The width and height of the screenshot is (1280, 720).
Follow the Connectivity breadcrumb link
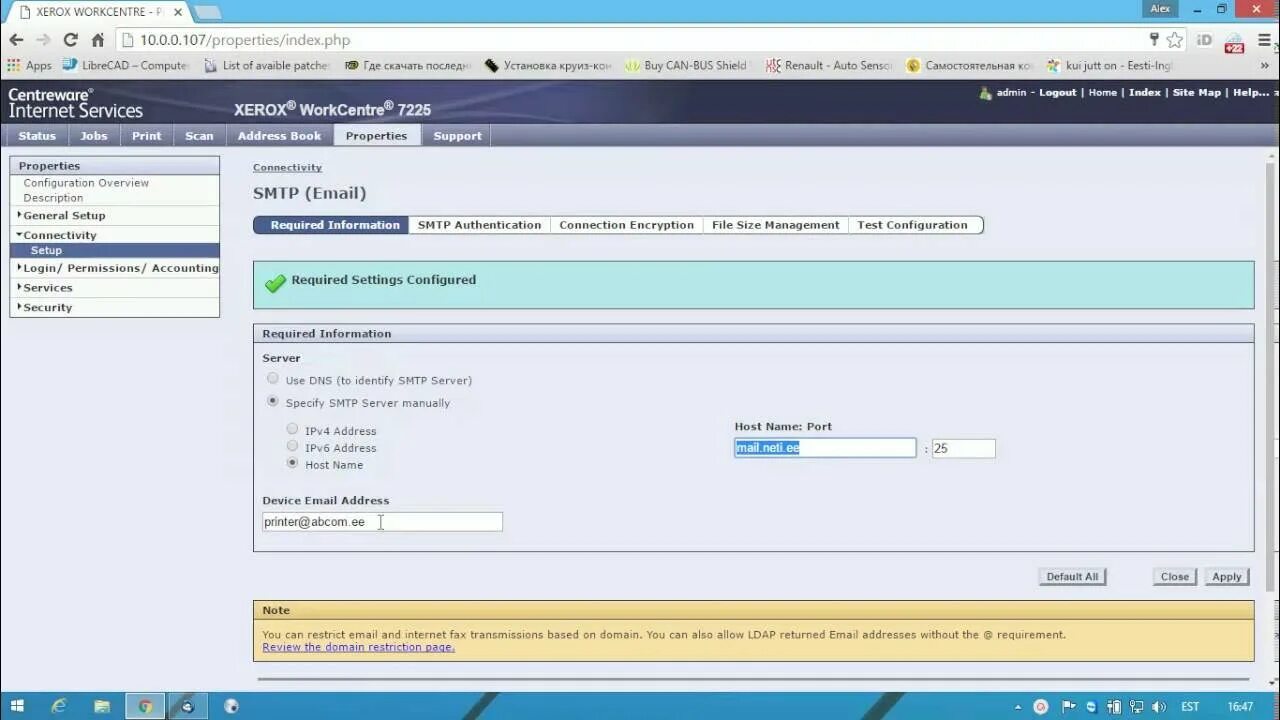(287, 167)
